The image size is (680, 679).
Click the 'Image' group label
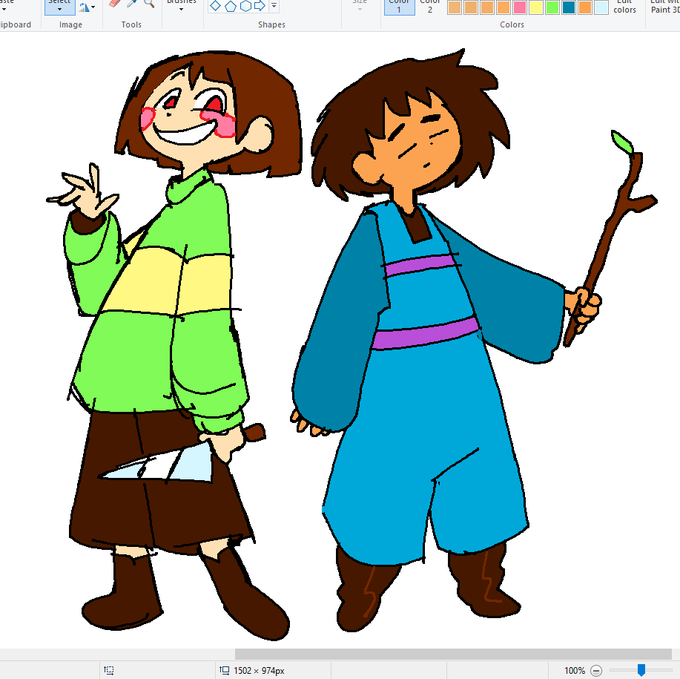pos(71,25)
